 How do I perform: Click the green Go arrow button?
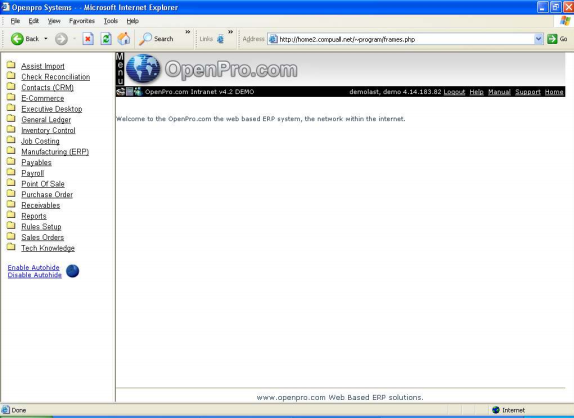tap(552, 39)
